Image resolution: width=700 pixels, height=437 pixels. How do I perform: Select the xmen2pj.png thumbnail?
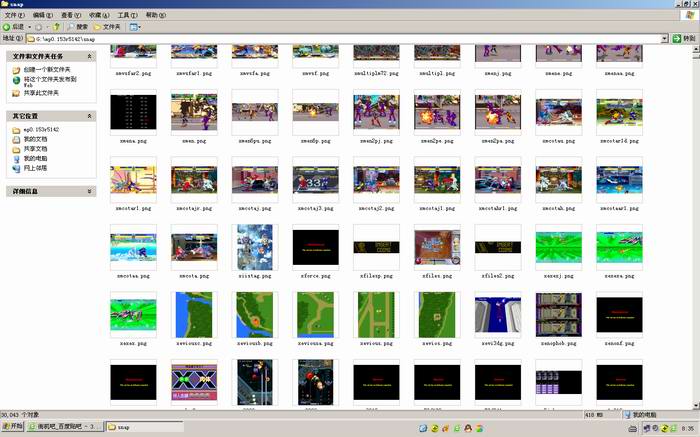click(376, 112)
